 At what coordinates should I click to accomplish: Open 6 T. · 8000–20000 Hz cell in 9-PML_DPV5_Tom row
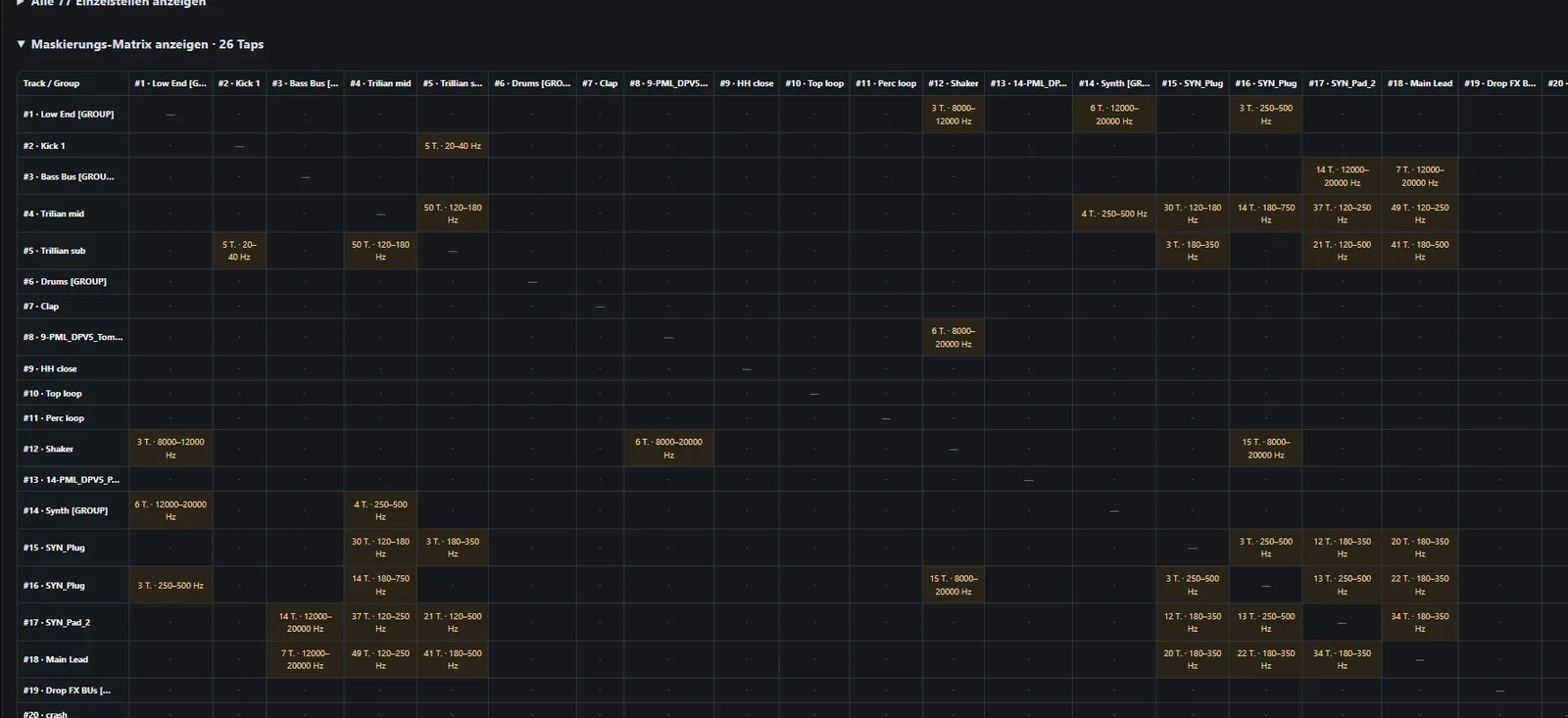[954, 337]
